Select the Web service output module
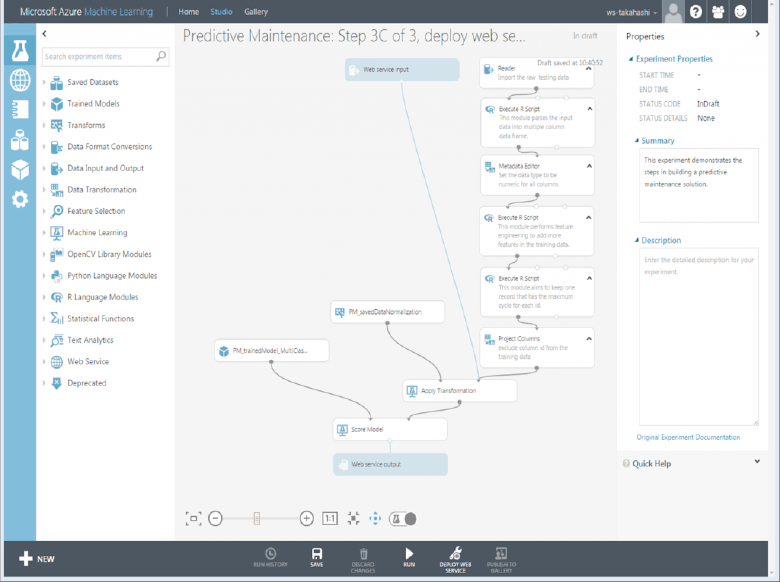Viewport: 780px width, 582px height. (x=390, y=464)
